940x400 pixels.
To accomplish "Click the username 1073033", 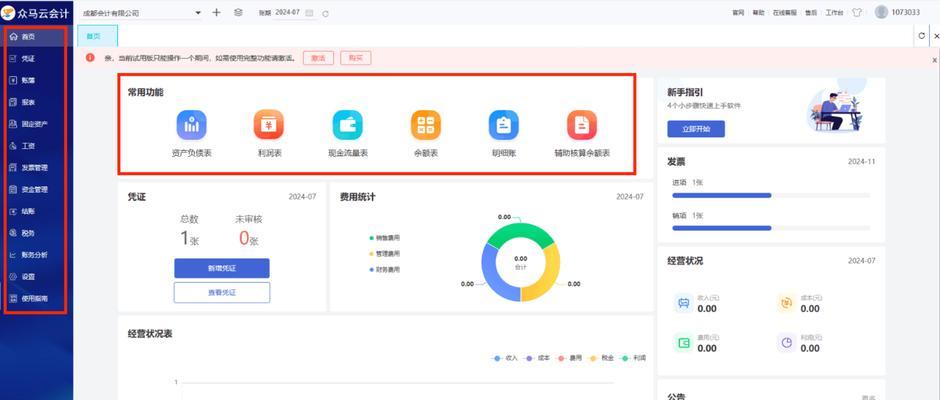I will pyautogui.click(x=906, y=13).
